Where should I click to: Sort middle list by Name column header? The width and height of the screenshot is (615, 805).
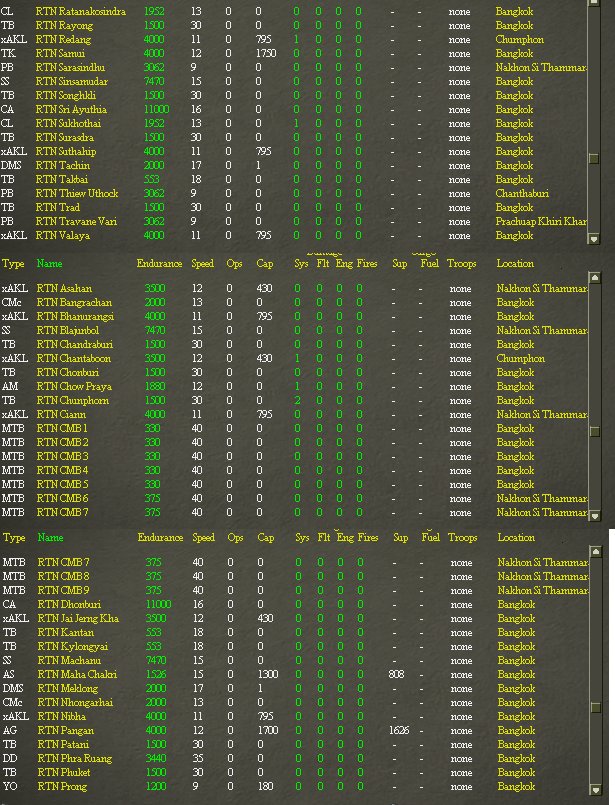point(49,263)
